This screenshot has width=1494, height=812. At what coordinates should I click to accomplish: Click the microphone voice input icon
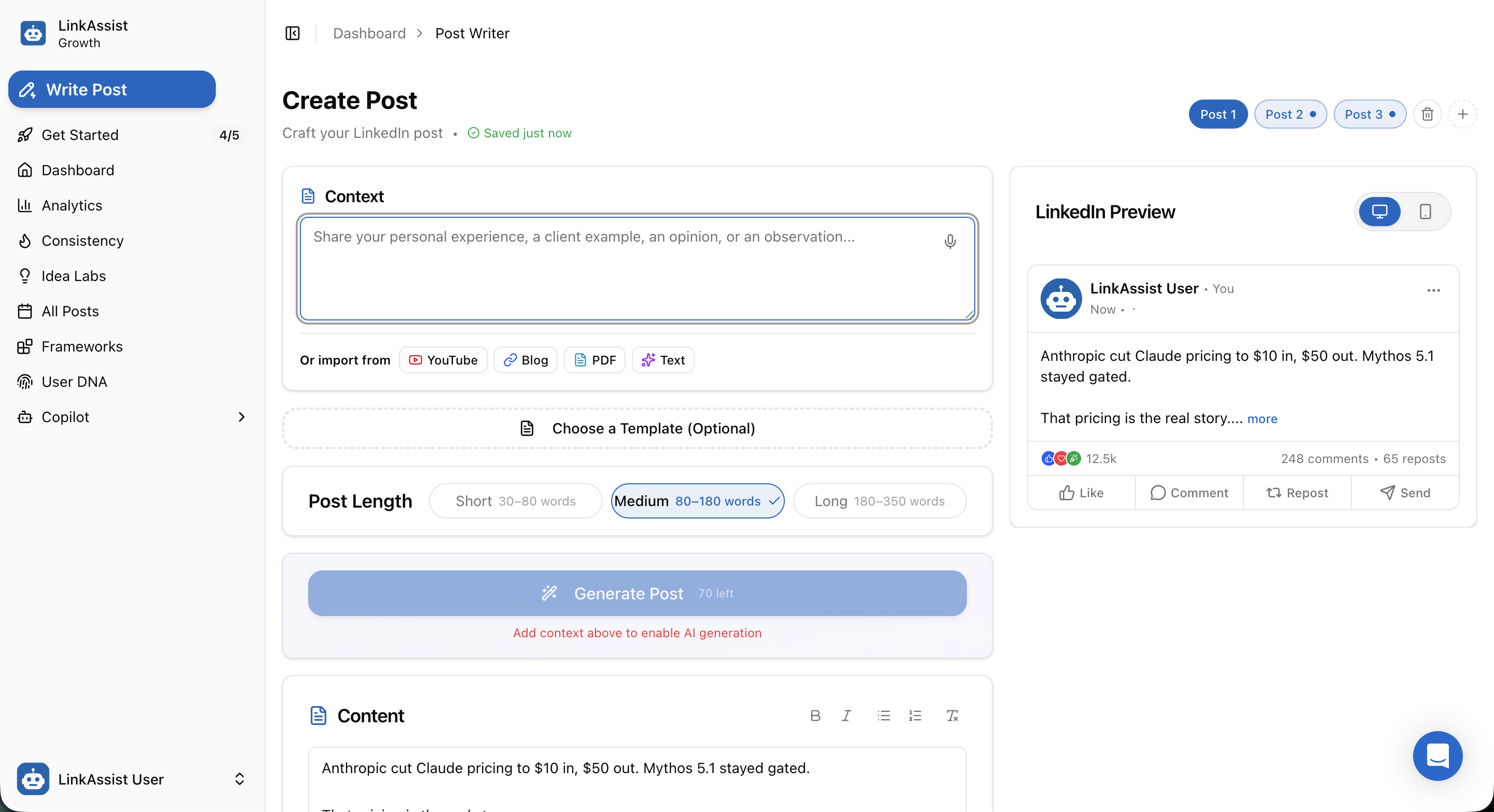tap(949, 241)
